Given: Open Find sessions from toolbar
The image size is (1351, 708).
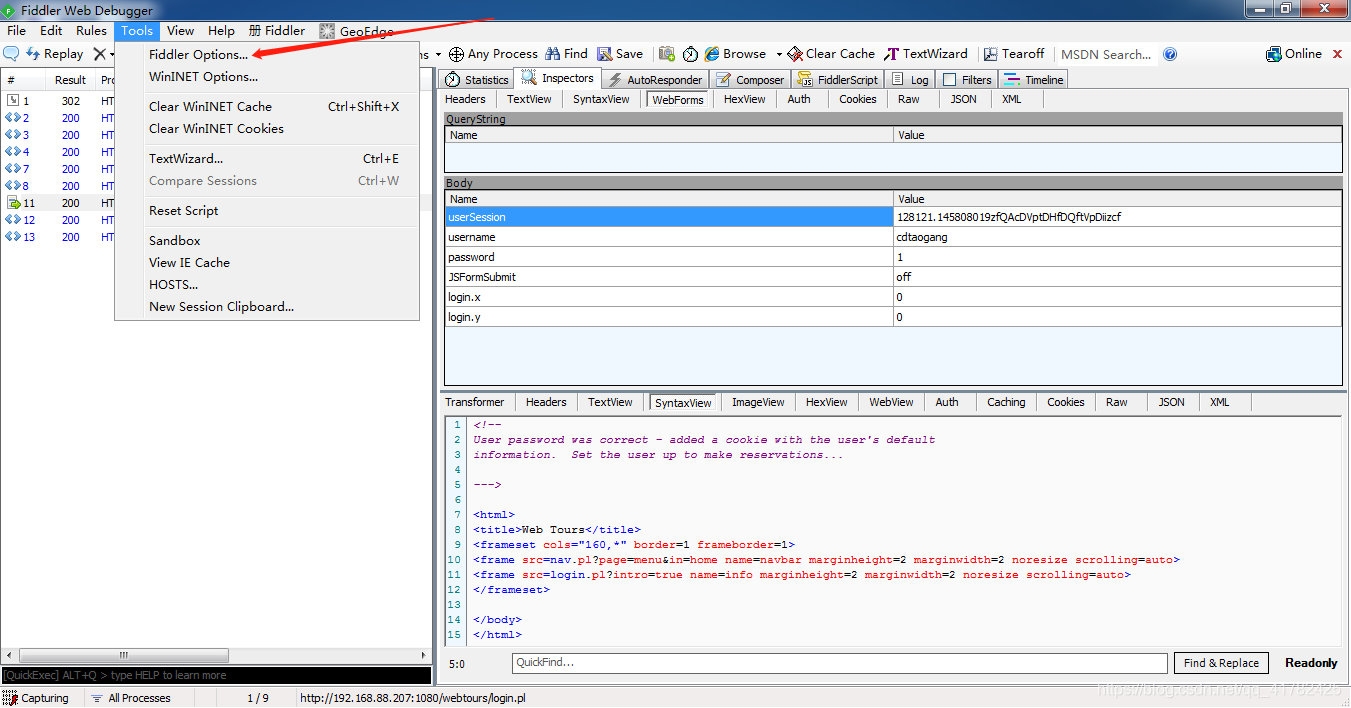Looking at the screenshot, I should (567, 54).
